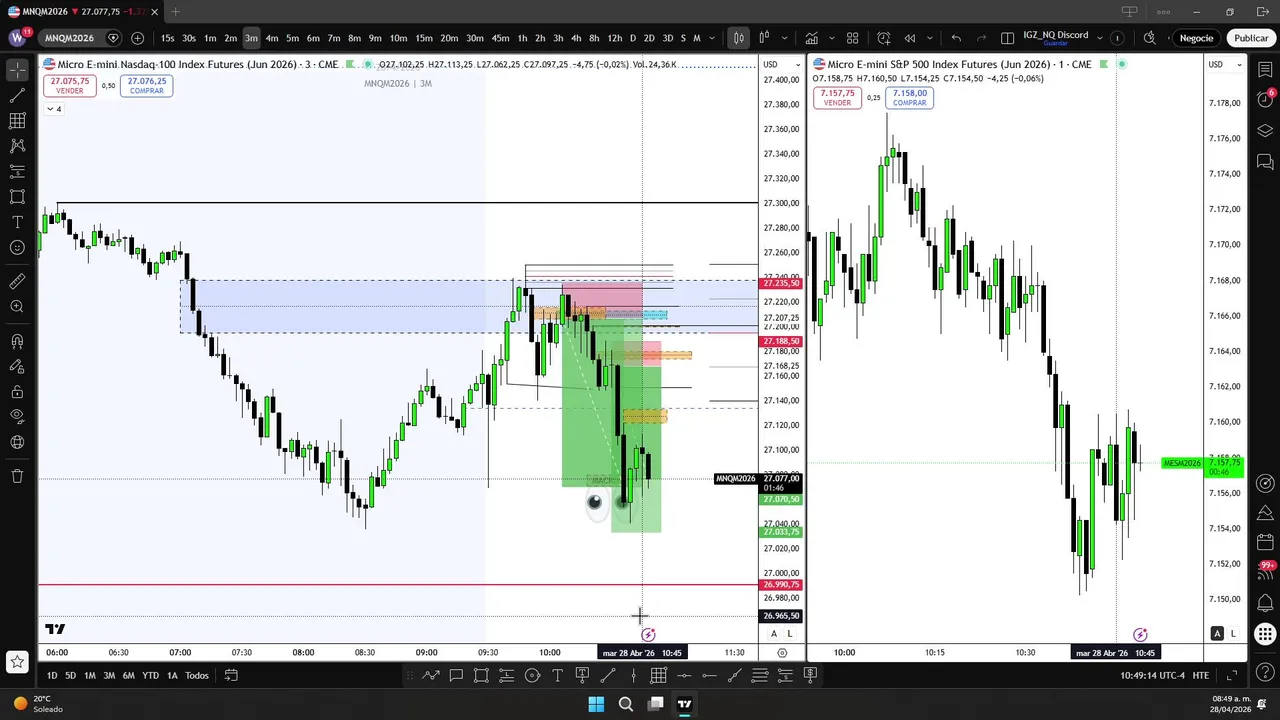1280x720 pixels.
Task: Switch to the 1m timeframe
Action: [x=210, y=38]
